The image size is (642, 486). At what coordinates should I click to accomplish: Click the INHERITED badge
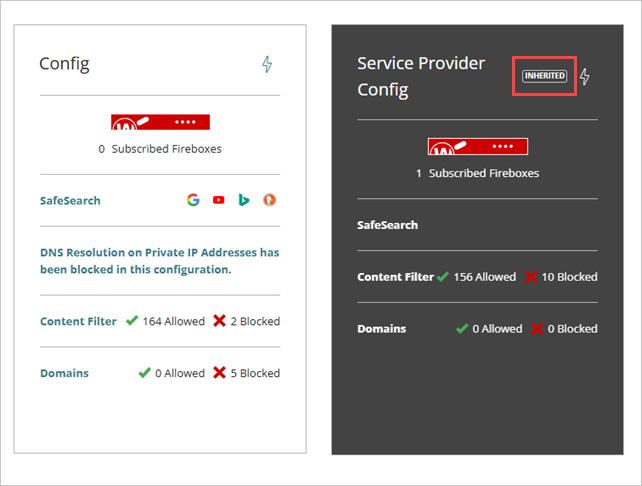pos(545,76)
